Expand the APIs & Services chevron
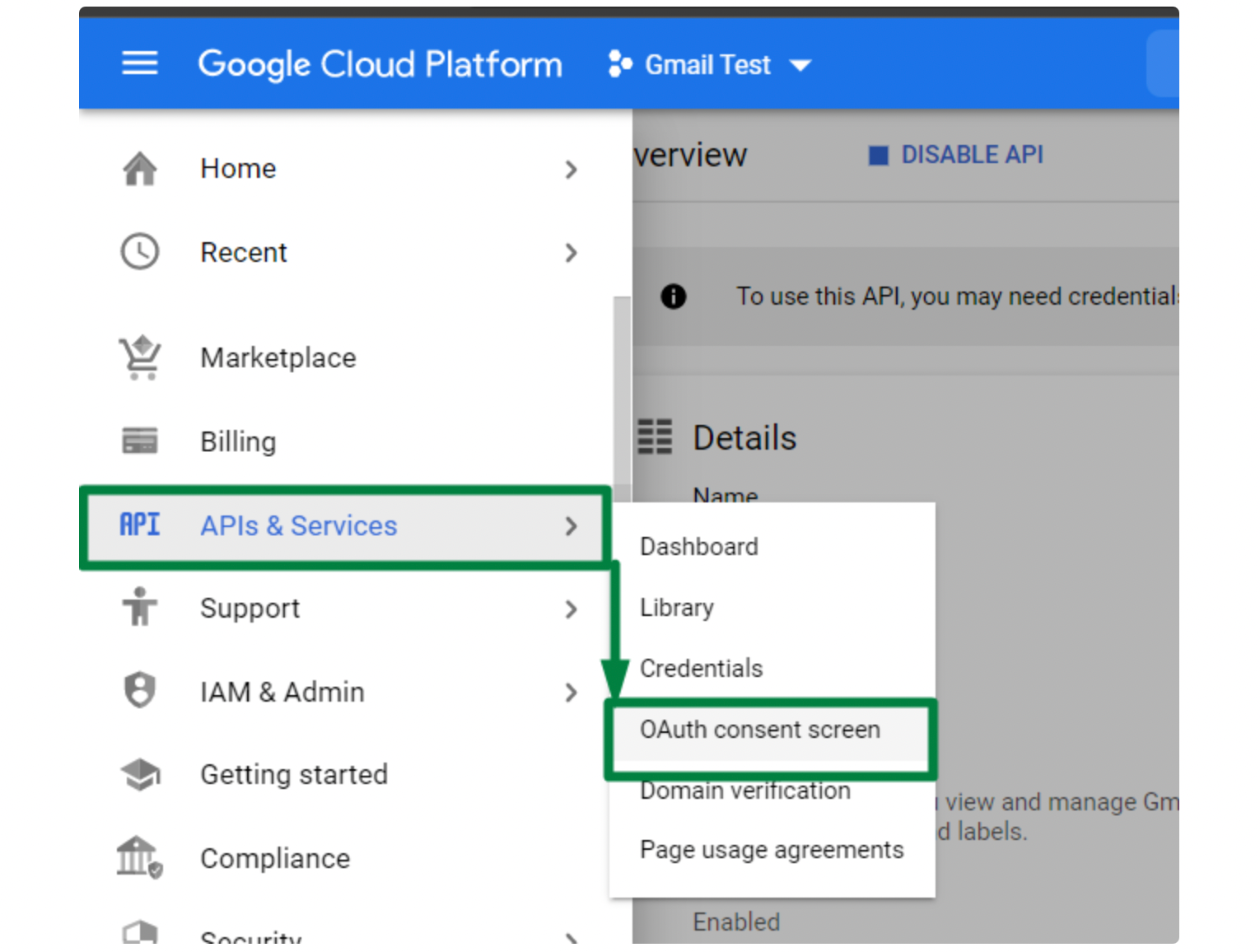This screenshot has width=1260, height=952. pyautogui.click(x=572, y=526)
